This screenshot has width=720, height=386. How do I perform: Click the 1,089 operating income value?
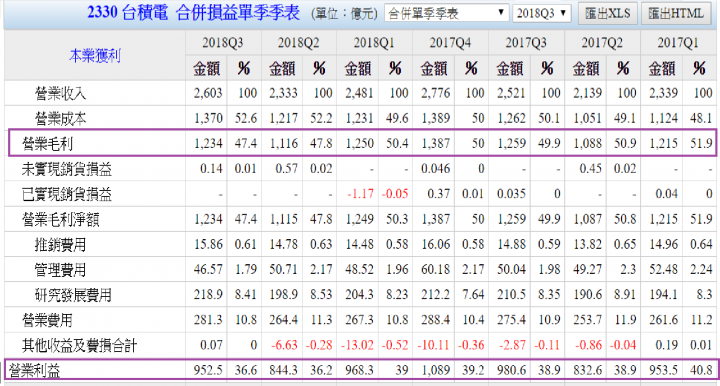pos(436,370)
